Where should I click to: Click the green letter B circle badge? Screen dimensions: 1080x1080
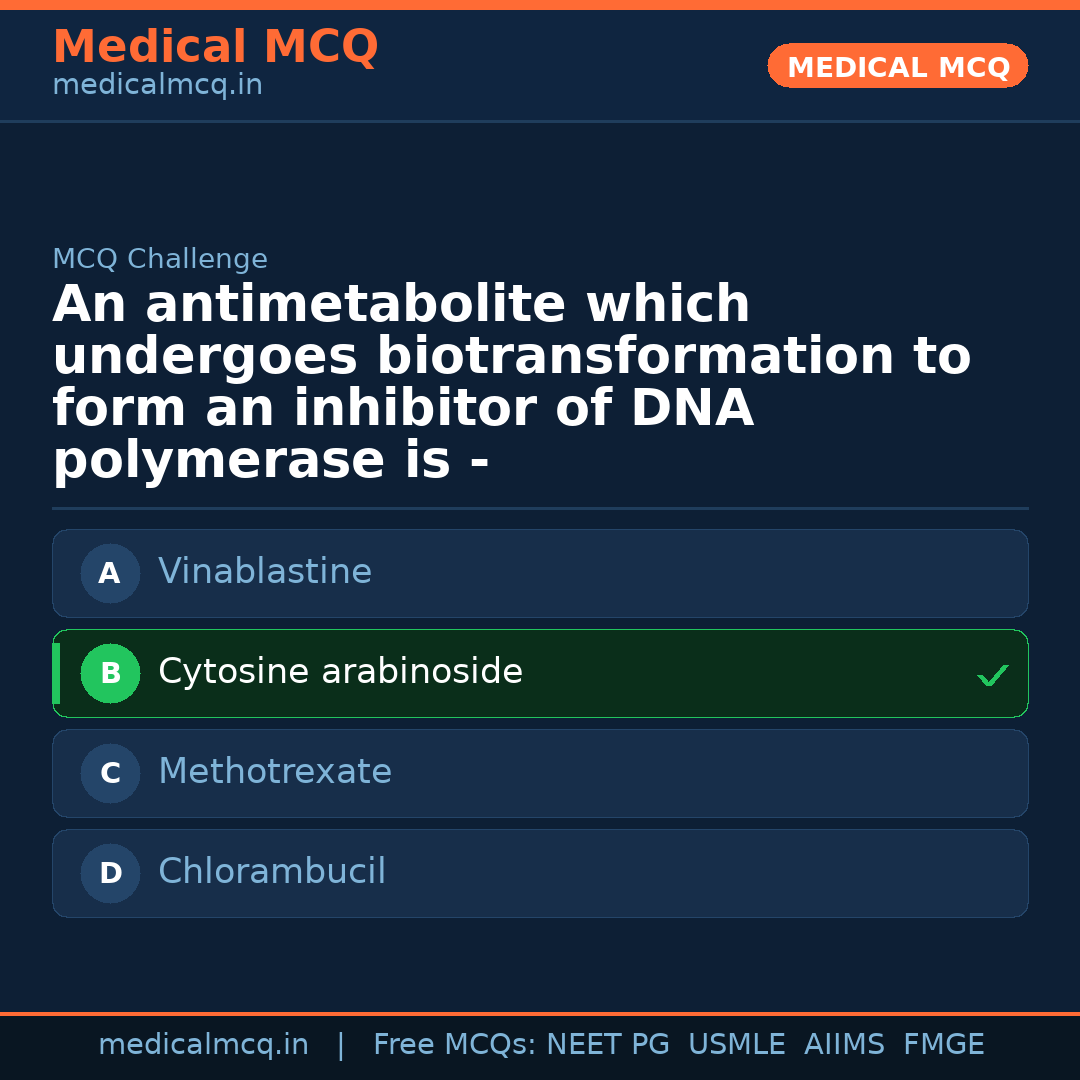110,674
